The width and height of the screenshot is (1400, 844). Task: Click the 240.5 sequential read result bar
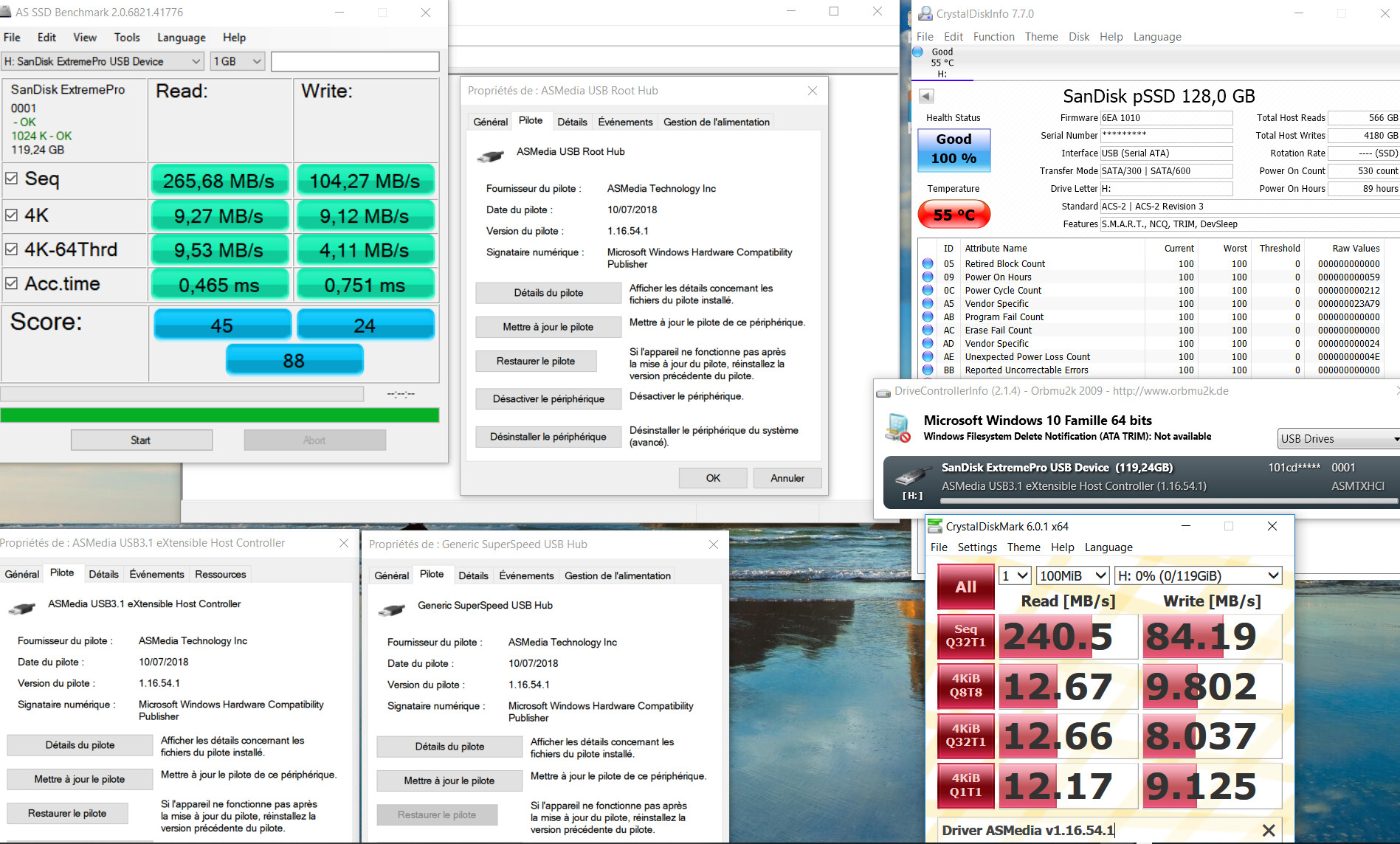pos(1068,637)
